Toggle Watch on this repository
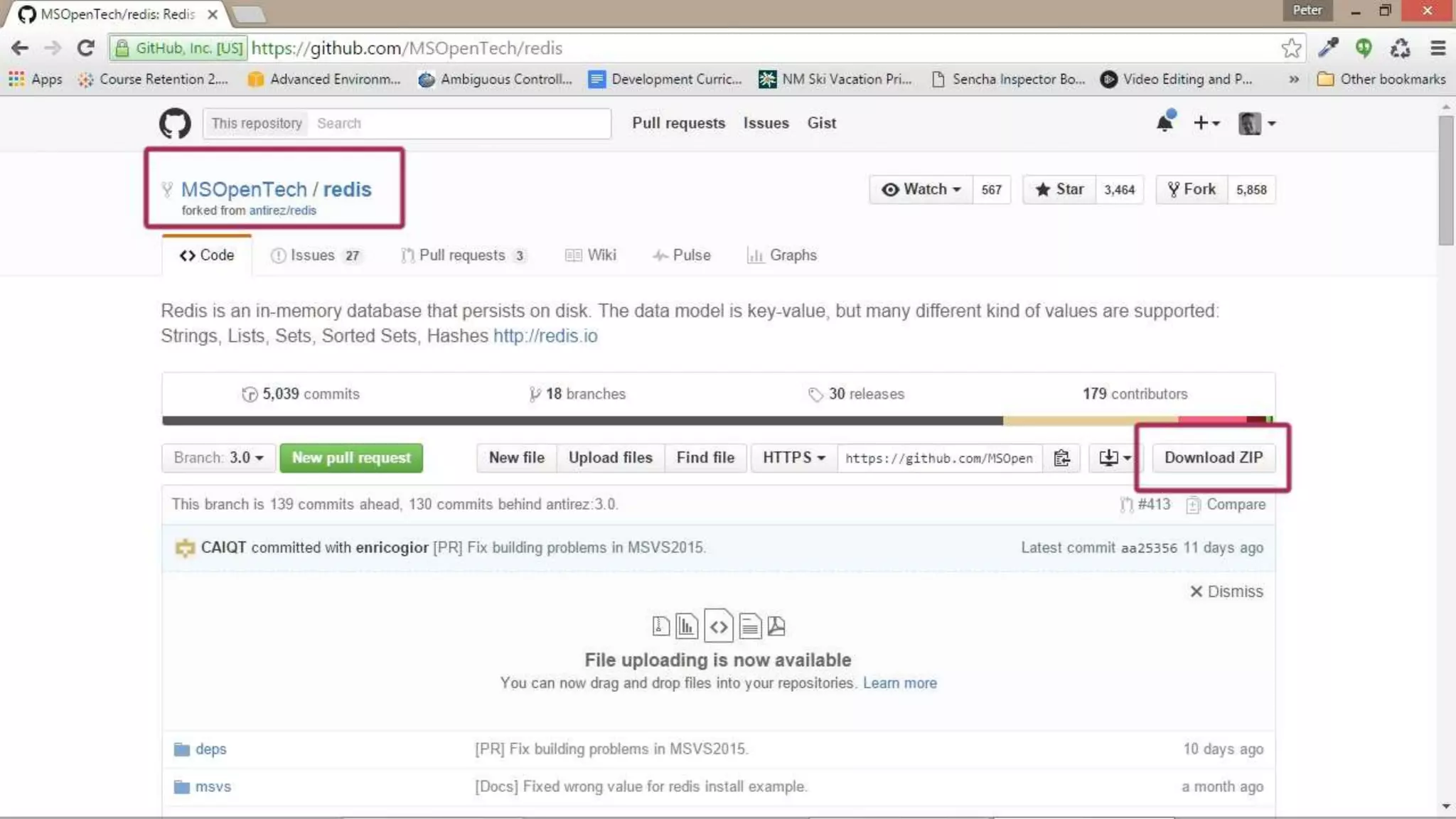The height and width of the screenshot is (819, 1456). pyautogui.click(x=921, y=189)
